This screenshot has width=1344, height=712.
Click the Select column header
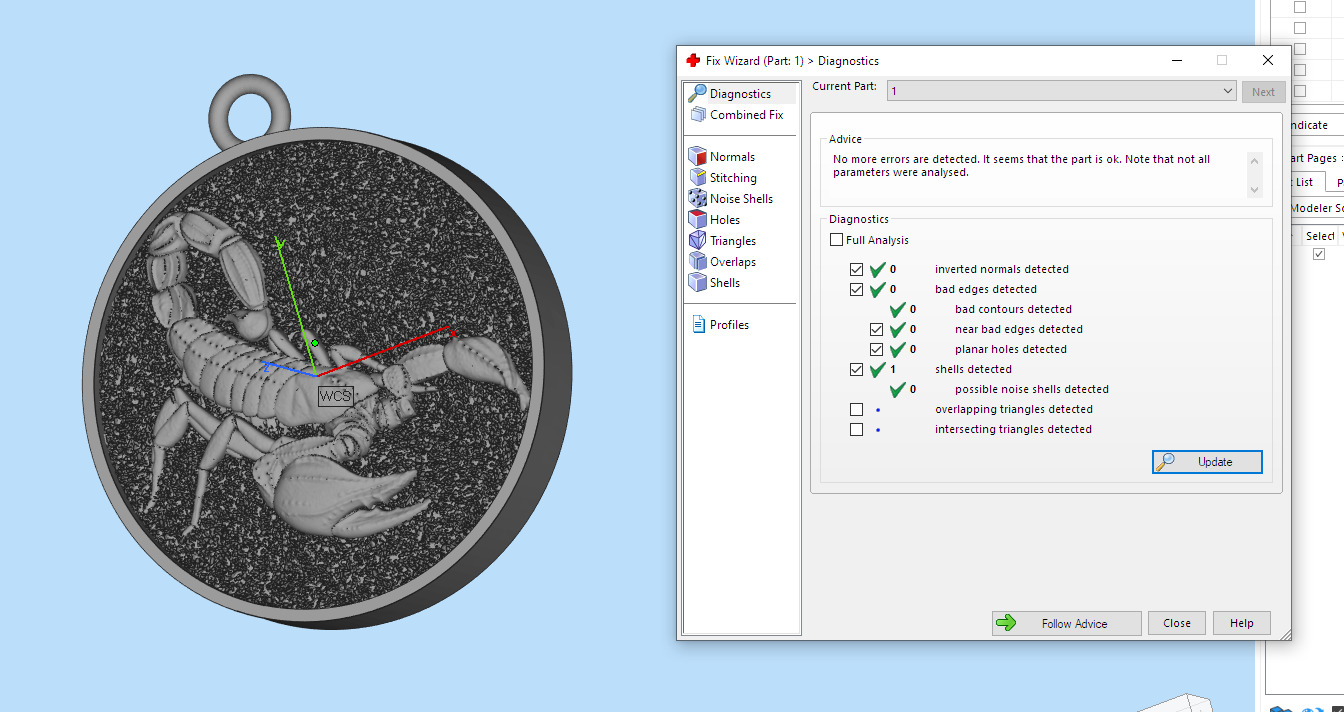click(x=1320, y=236)
